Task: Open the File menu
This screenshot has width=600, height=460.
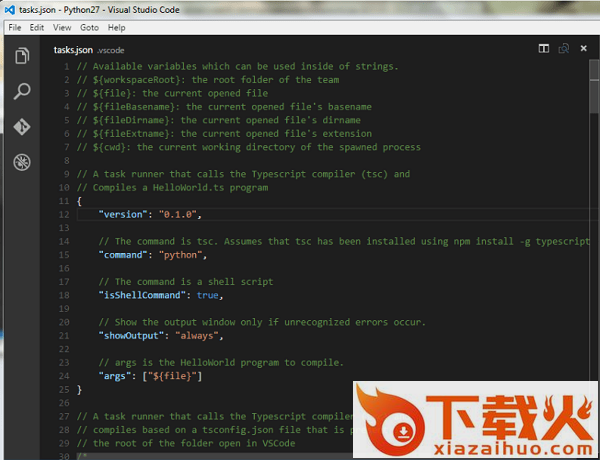Action: (x=15, y=28)
